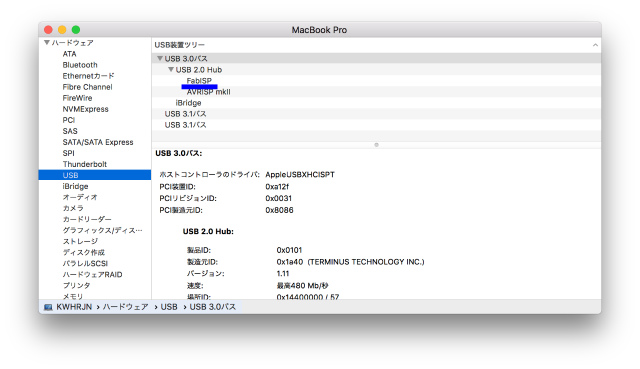This screenshot has width=640, height=369.
Task: Select SATA/SATA Express entry
Action: click(98, 142)
